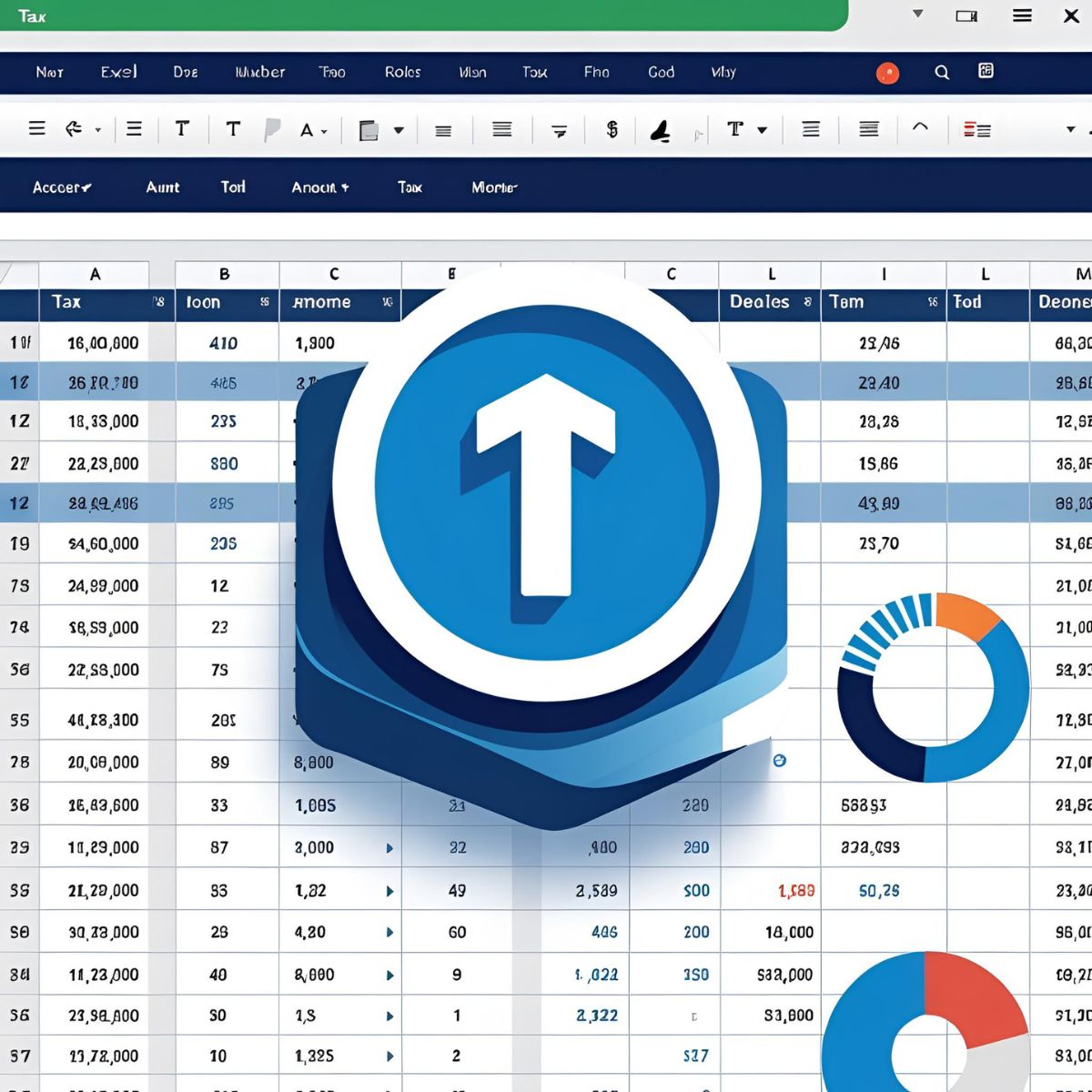This screenshot has width=1092, height=1092.
Task: Click filter icon in Ioon column header
Action: 265,302
